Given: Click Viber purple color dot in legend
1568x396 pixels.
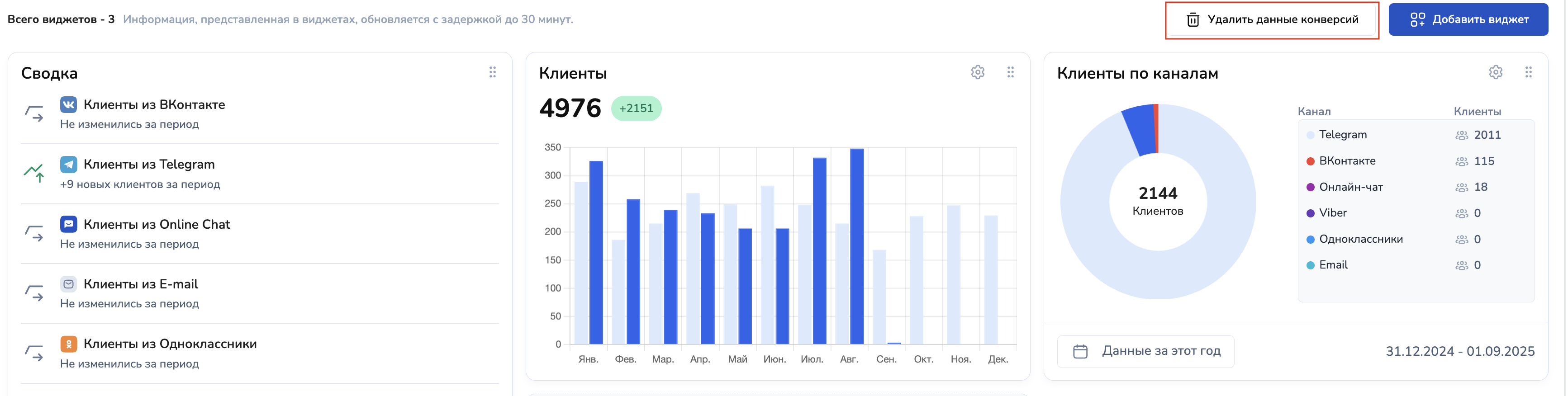Looking at the screenshot, I should (1311, 213).
